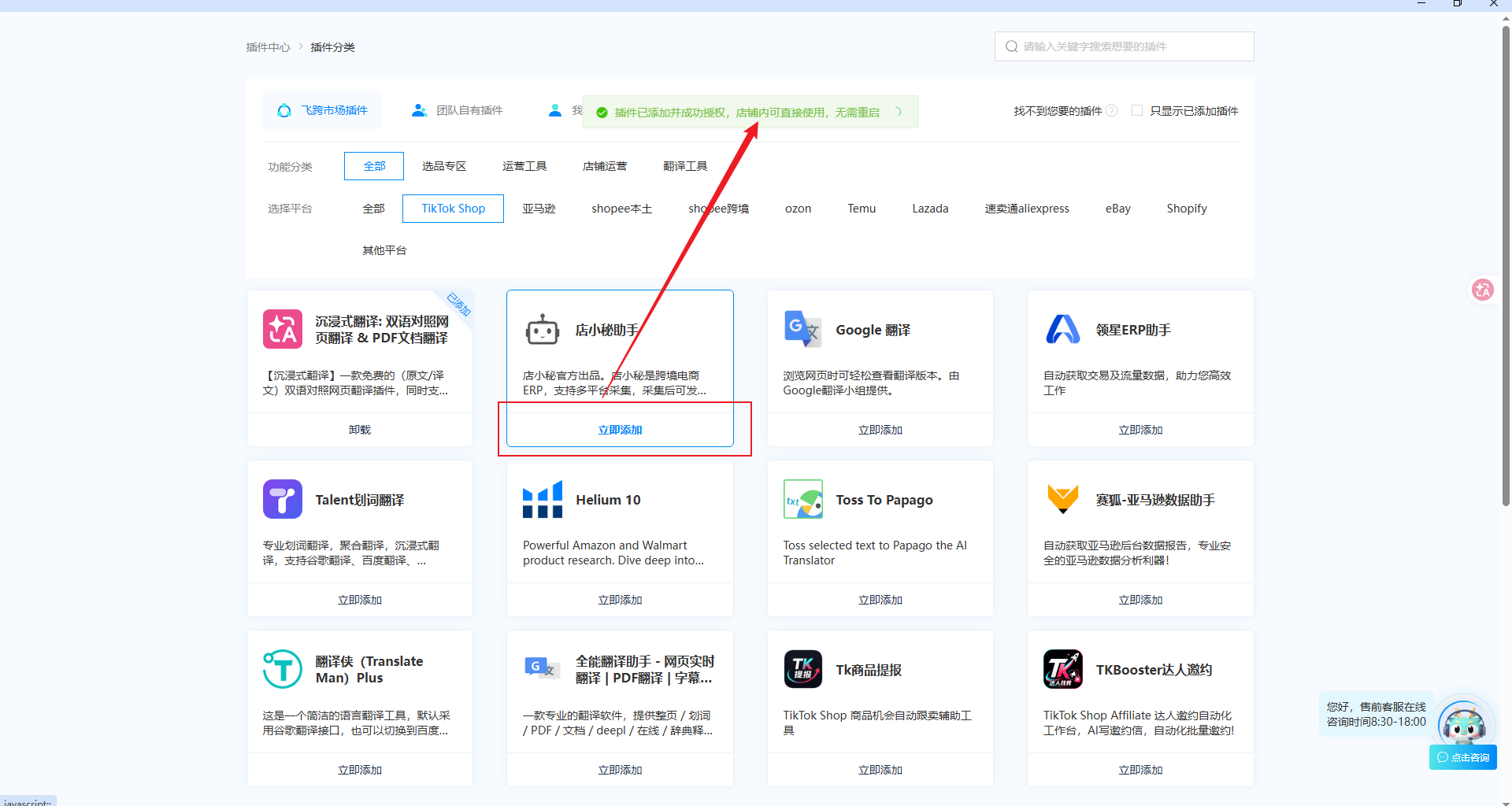Click the help icon beside 找不到您要的插件
This screenshot has width=1512, height=806.
(x=1112, y=111)
